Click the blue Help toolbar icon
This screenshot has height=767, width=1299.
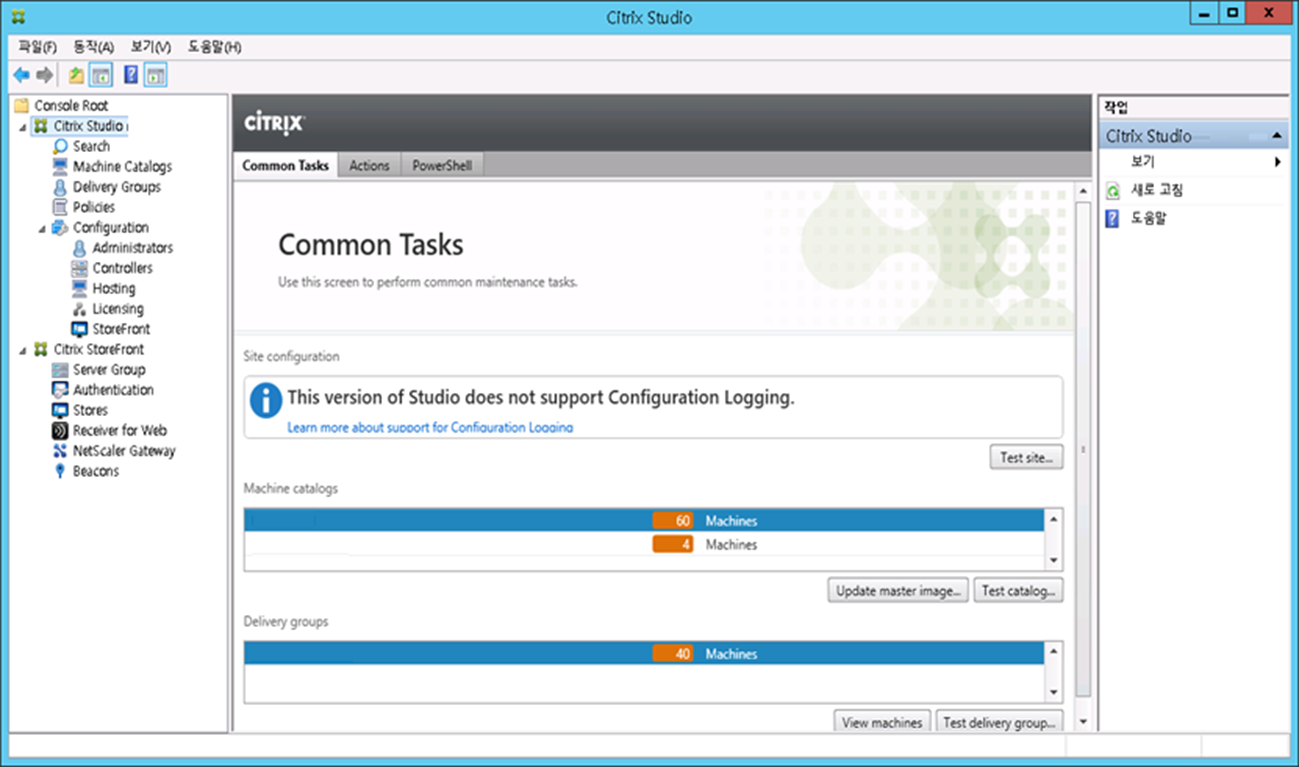point(131,75)
